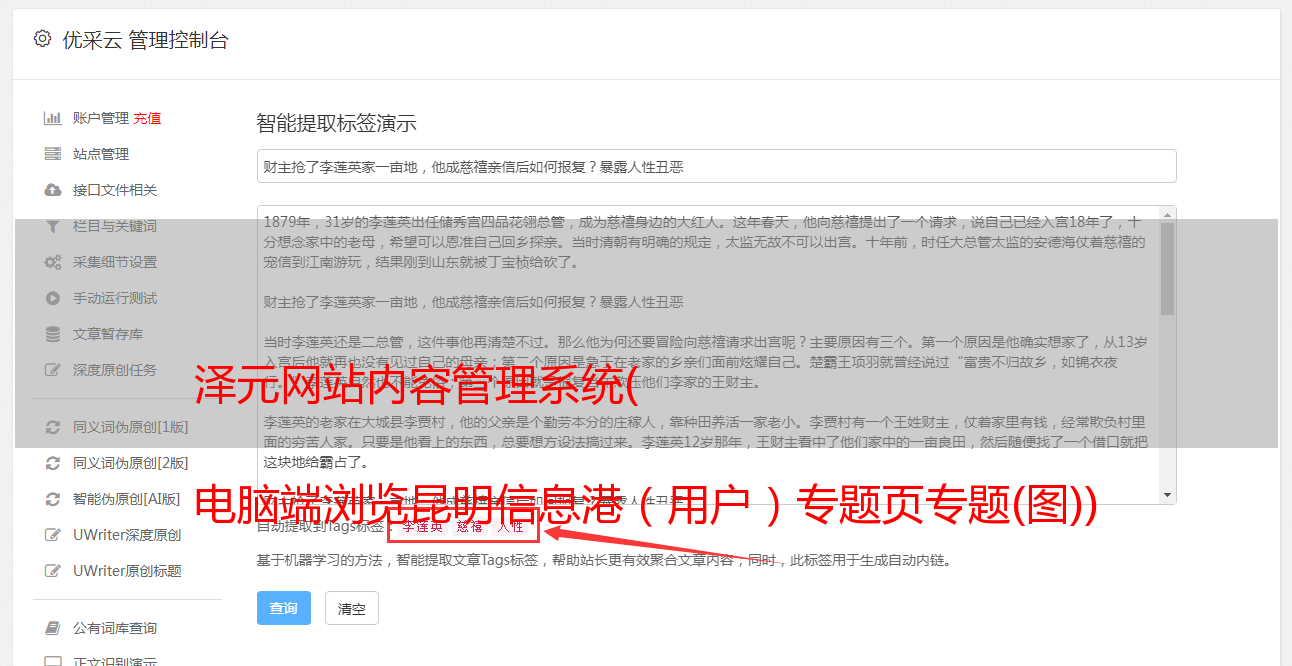Click the play icon for 手动运行测试
This screenshot has width=1292, height=666.
[x=53, y=298]
